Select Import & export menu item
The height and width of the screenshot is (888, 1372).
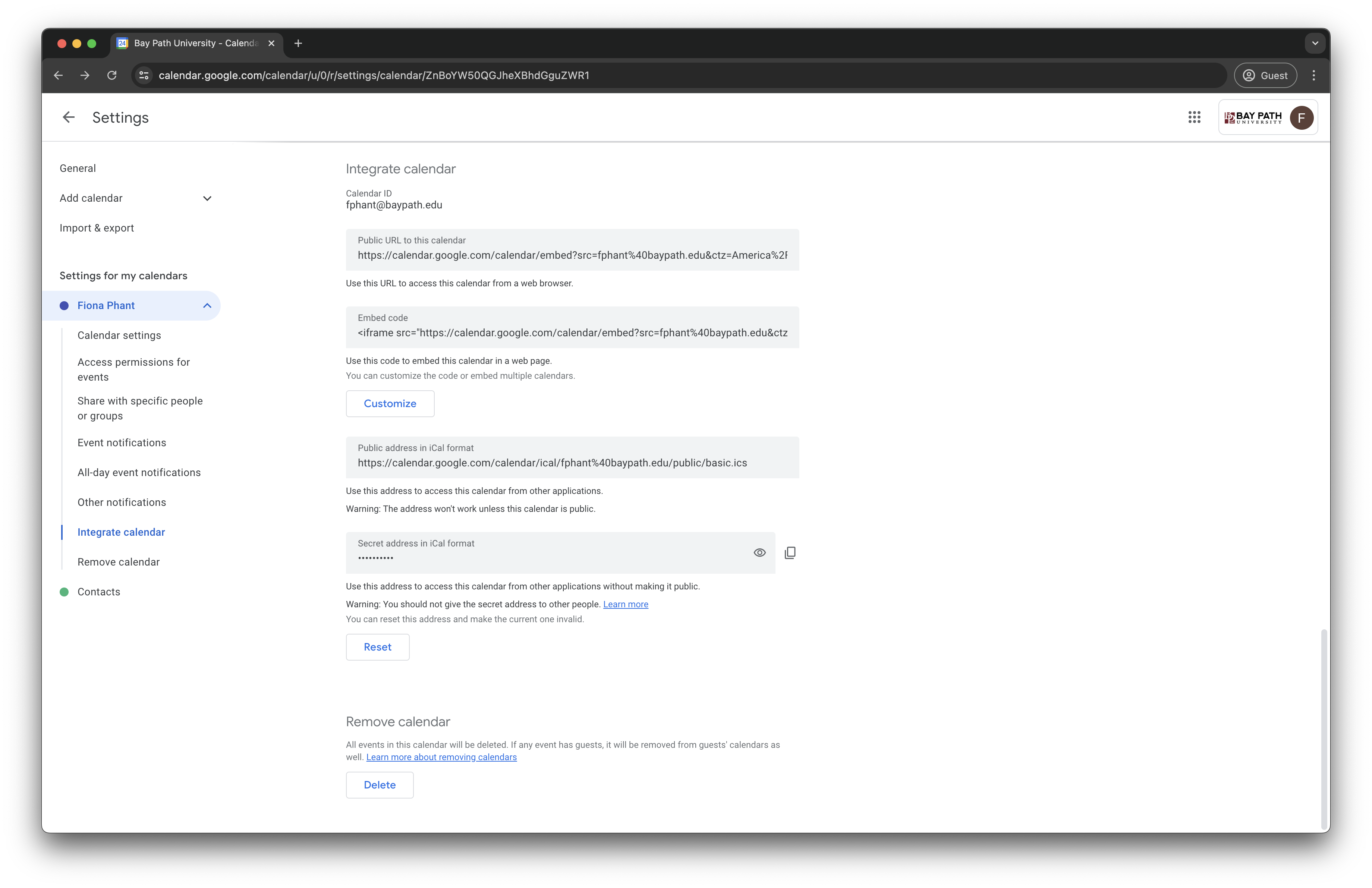97,228
